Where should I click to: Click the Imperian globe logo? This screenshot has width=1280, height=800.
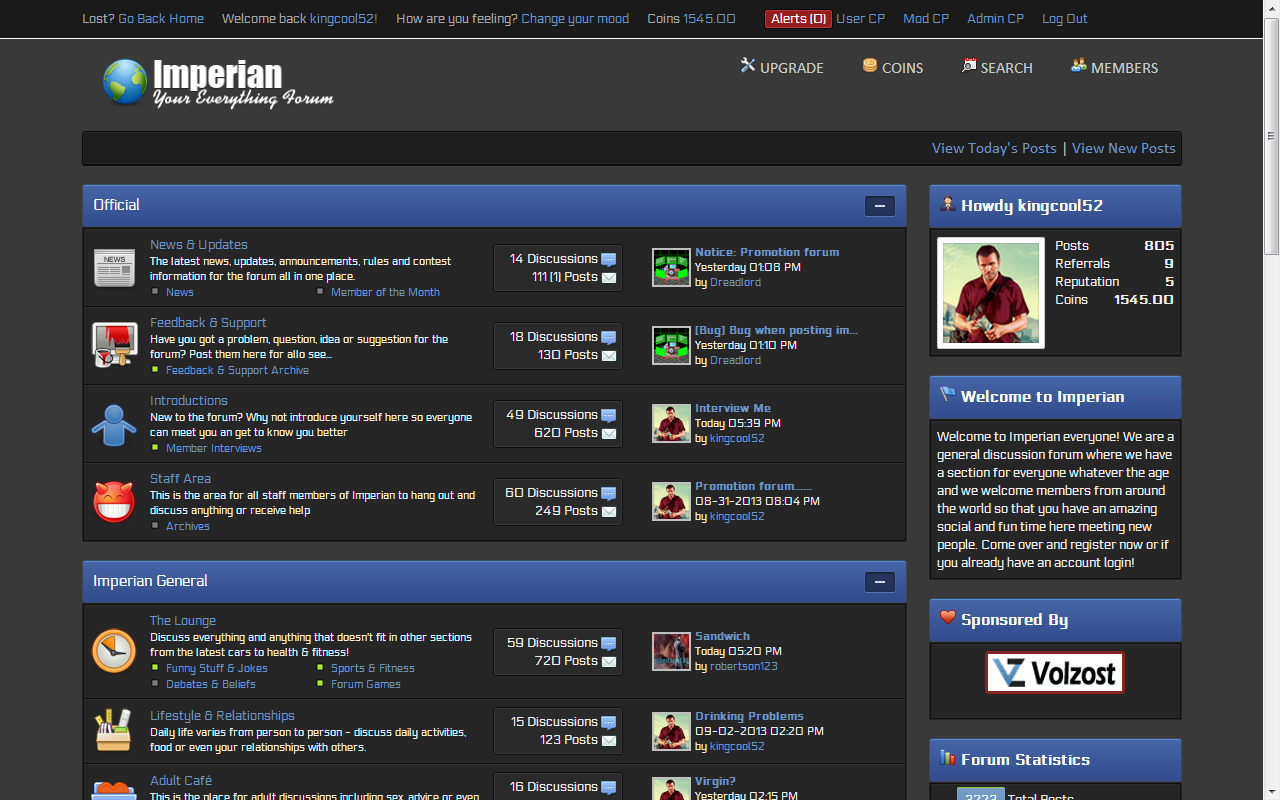[x=125, y=82]
